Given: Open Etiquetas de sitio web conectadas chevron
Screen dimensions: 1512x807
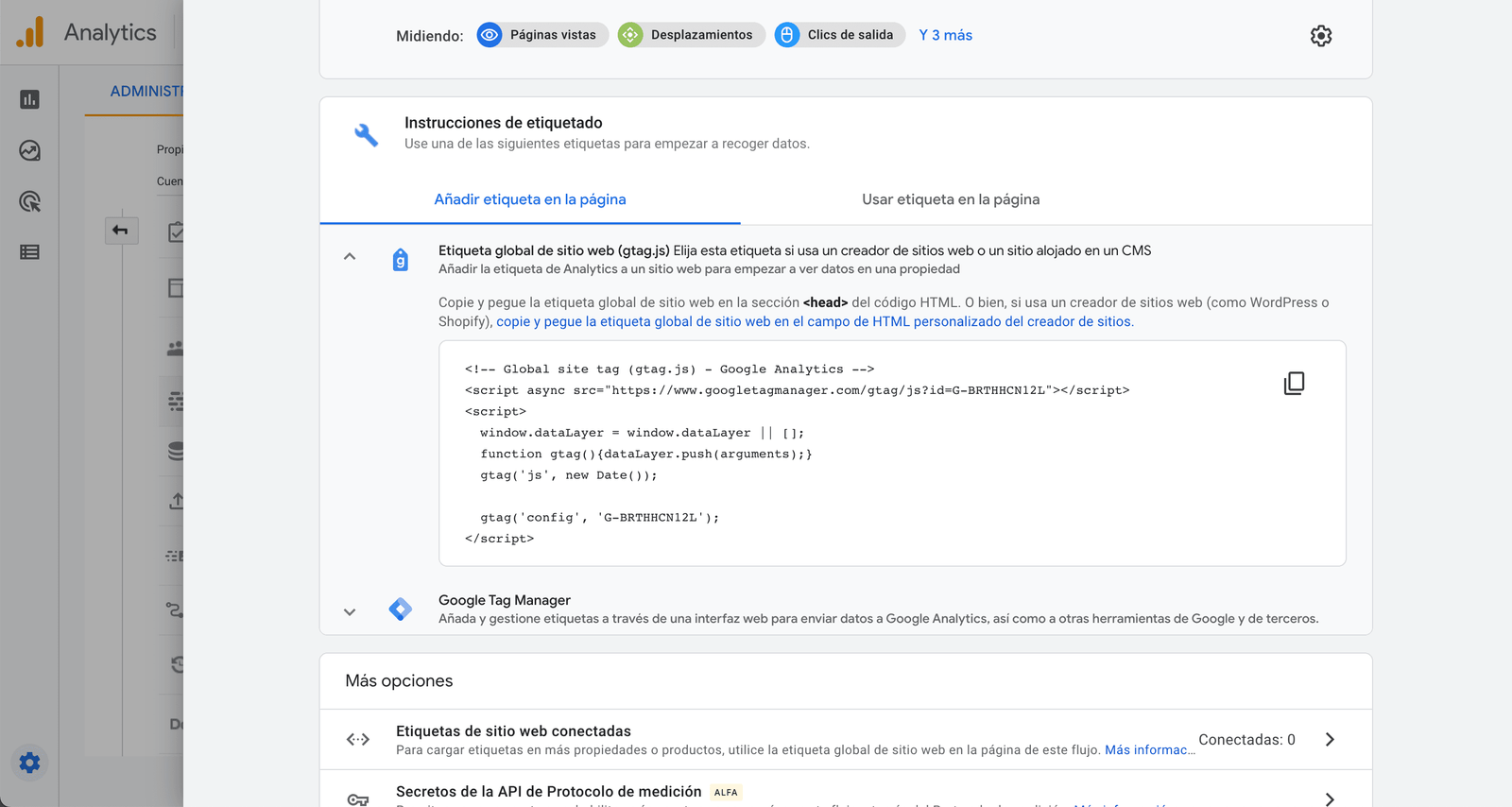Looking at the screenshot, I should (1329, 739).
